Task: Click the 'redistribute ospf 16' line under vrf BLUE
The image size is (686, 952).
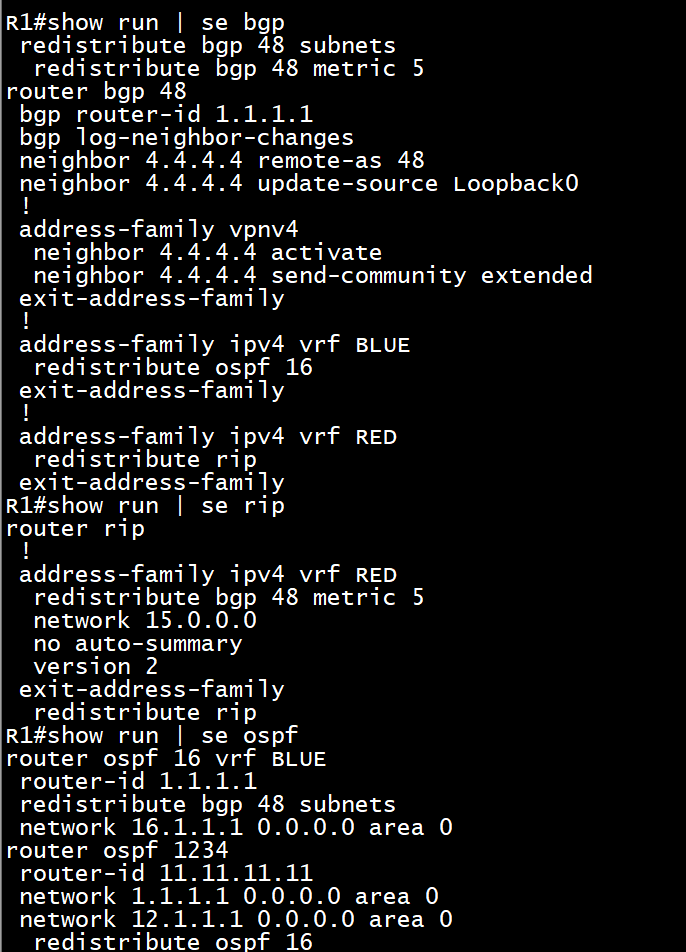Action: [173, 368]
